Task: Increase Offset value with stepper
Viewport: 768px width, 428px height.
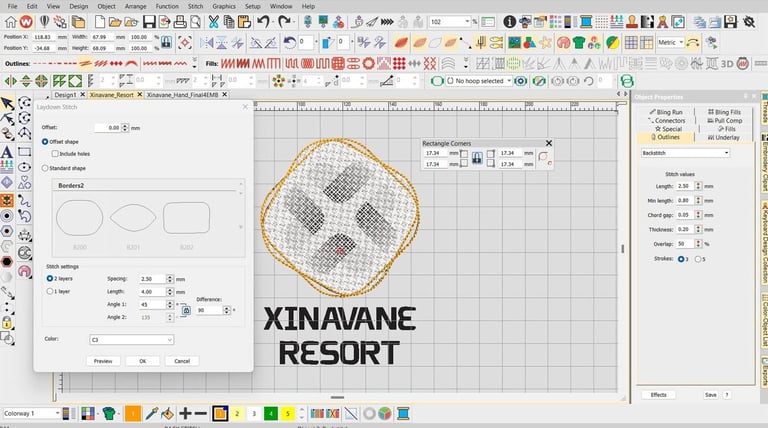Action: coord(125,126)
